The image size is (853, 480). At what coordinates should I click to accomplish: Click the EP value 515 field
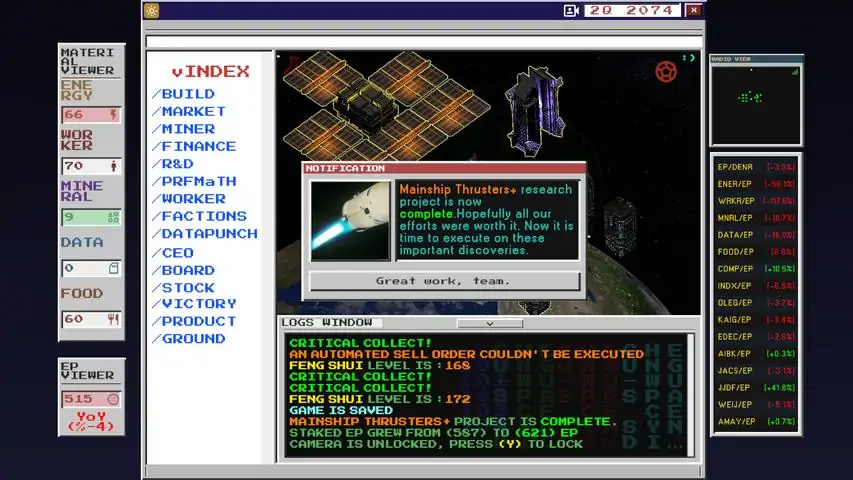pyautogui.click(x=91, y=399)
